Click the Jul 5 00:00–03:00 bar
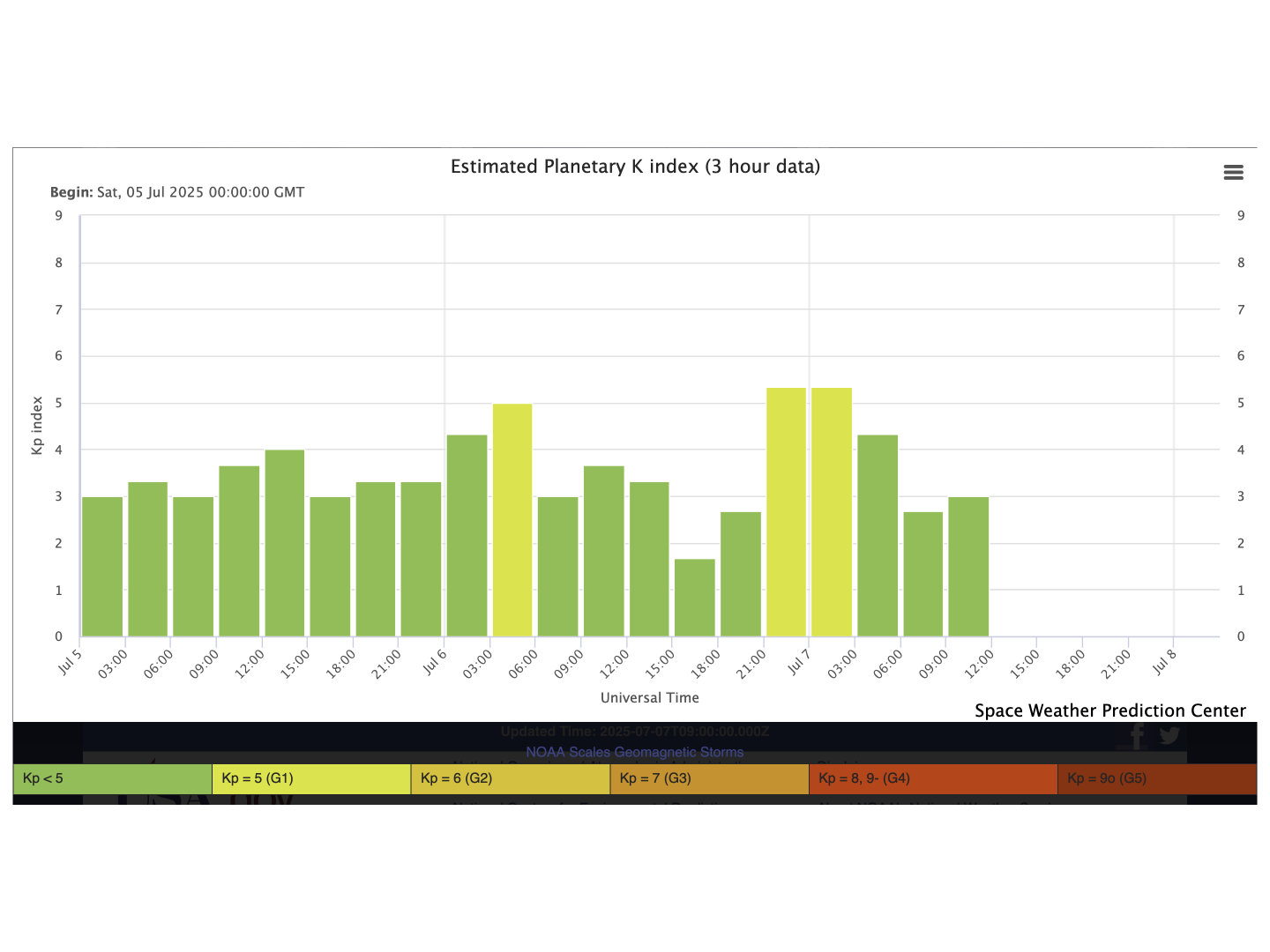 click(x=102, y=567)
